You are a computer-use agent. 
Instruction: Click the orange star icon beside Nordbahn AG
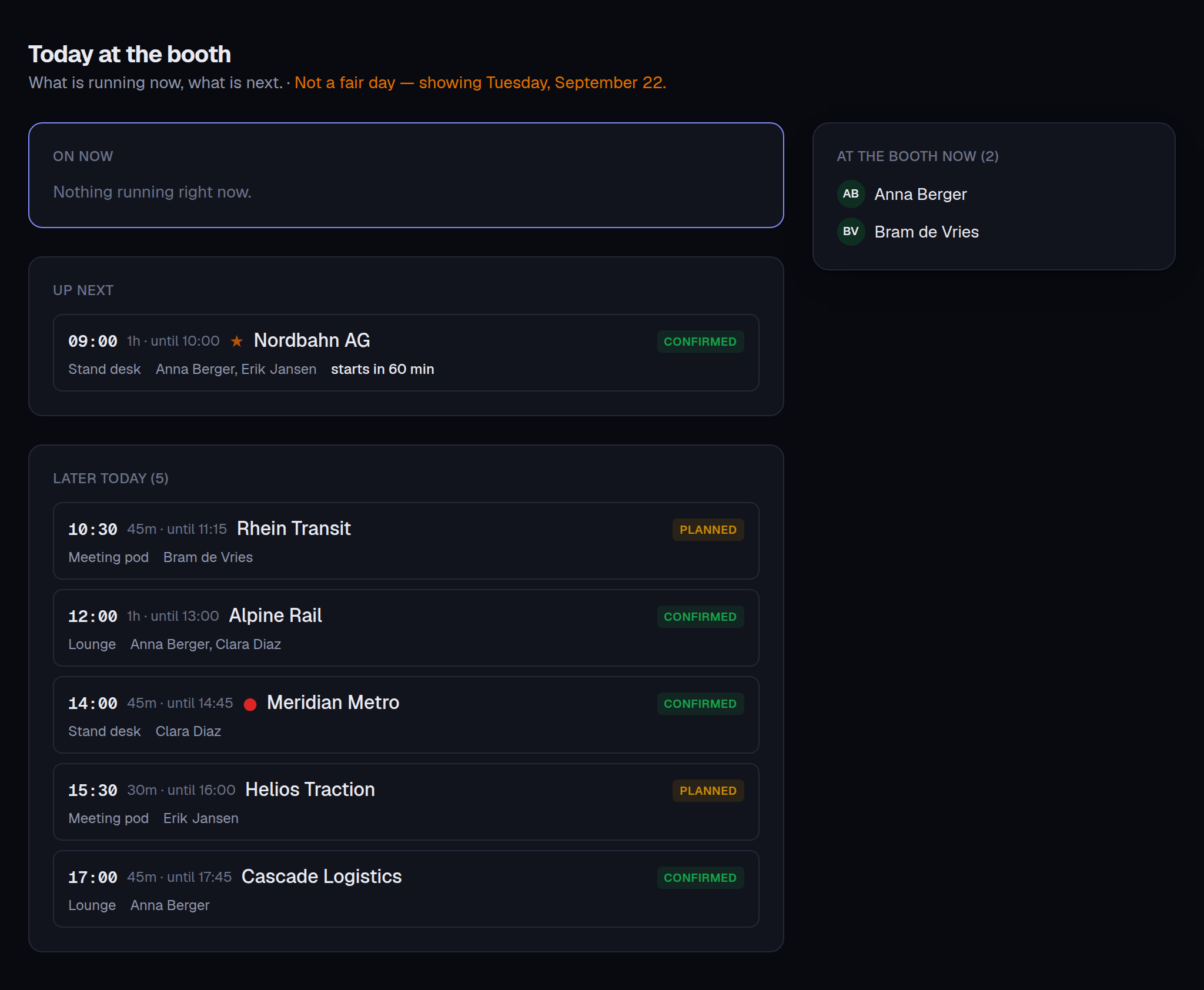(236, 341)
